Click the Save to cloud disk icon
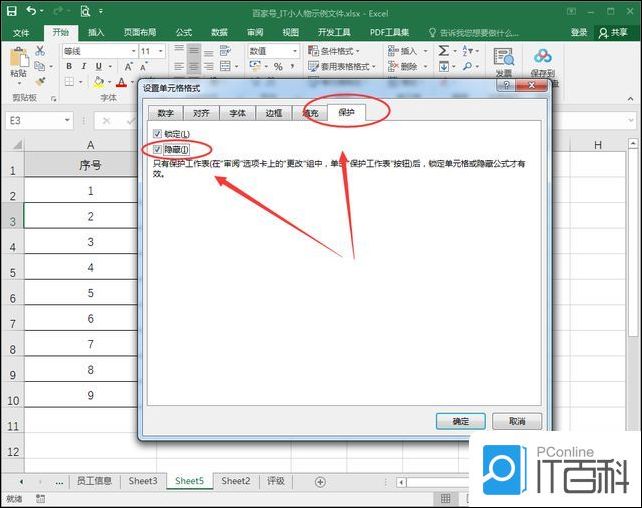 [x=543, y=56]
